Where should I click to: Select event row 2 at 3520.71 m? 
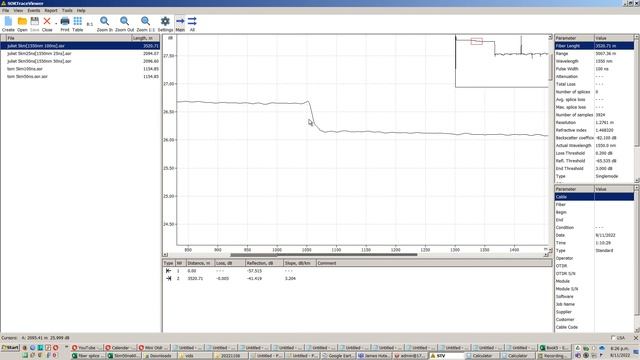pos(358,278)
